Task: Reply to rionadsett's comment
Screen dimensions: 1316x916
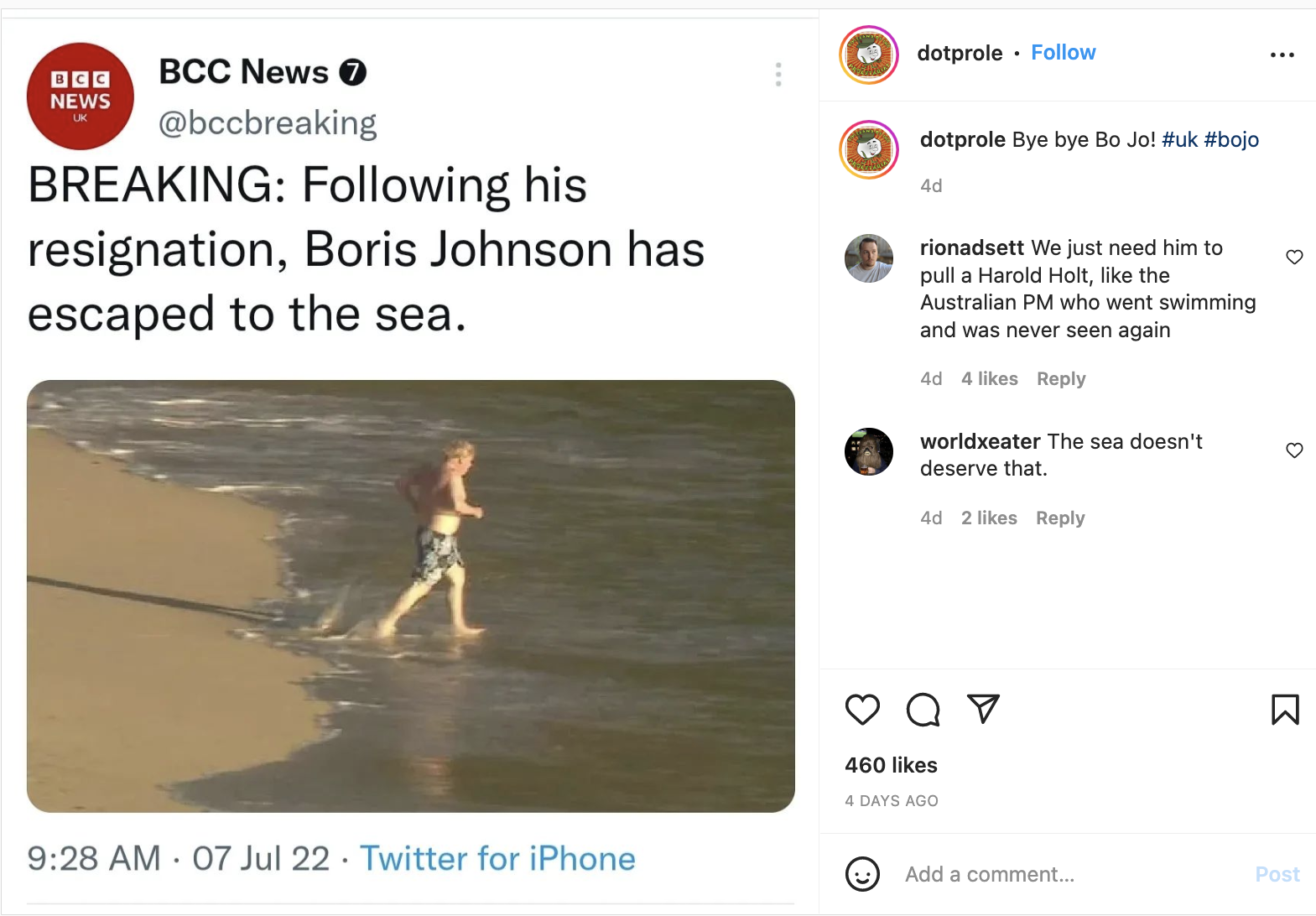Action: click(x=1061, y=379)
